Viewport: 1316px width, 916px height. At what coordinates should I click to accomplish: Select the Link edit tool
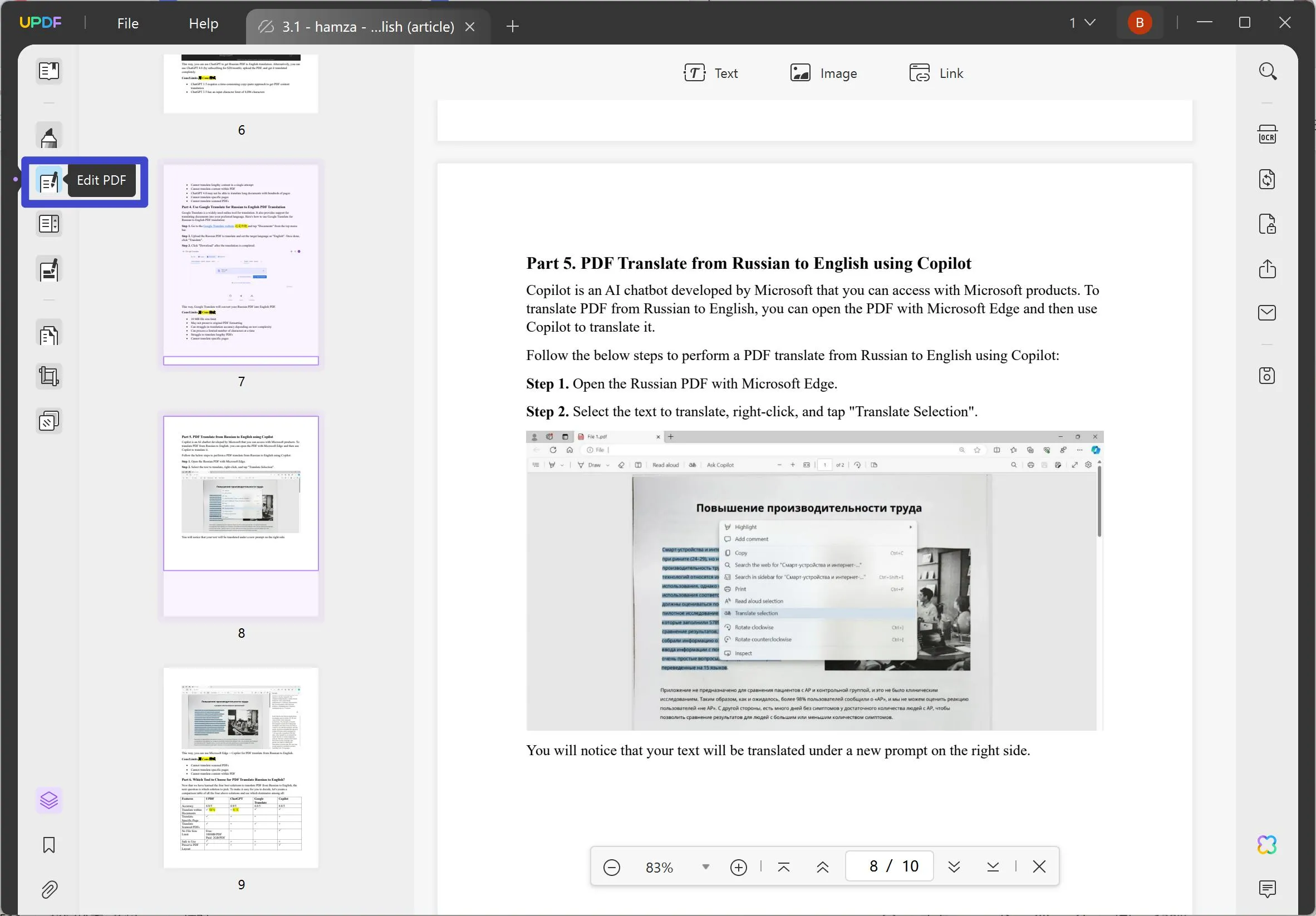tap(936, 73)
